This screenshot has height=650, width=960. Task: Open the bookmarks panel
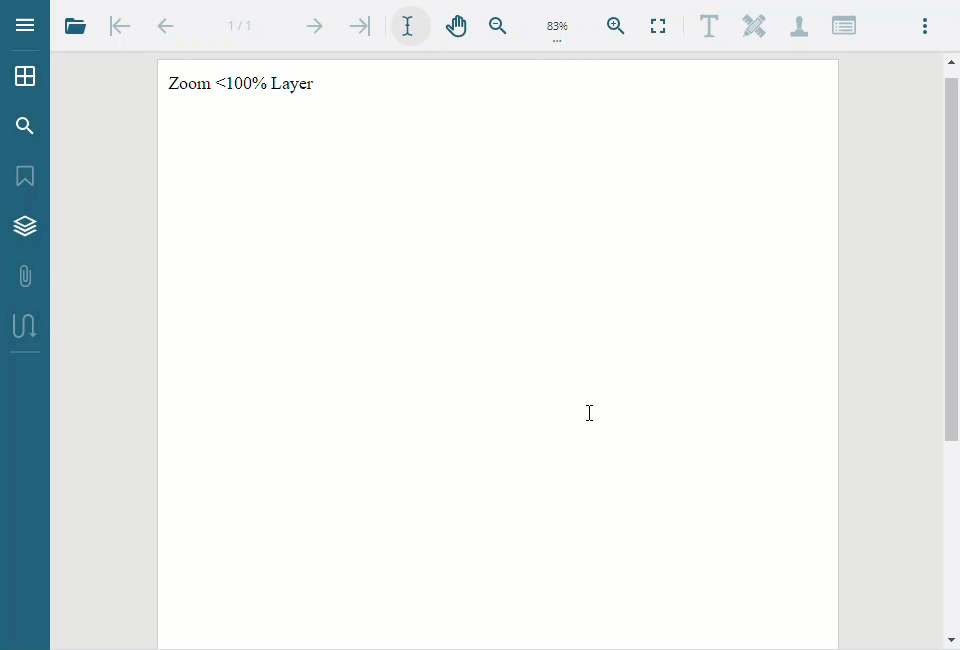point(24,176)
